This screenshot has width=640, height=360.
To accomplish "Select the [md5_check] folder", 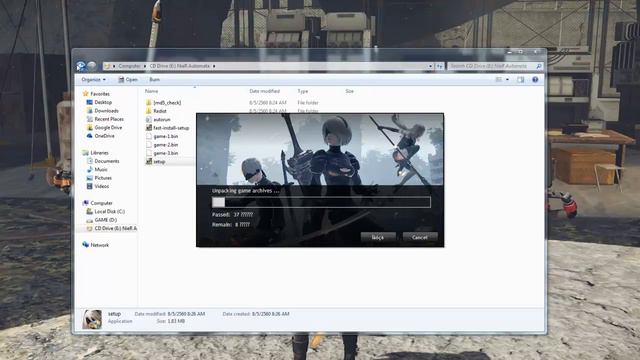I will coord(163,102).
